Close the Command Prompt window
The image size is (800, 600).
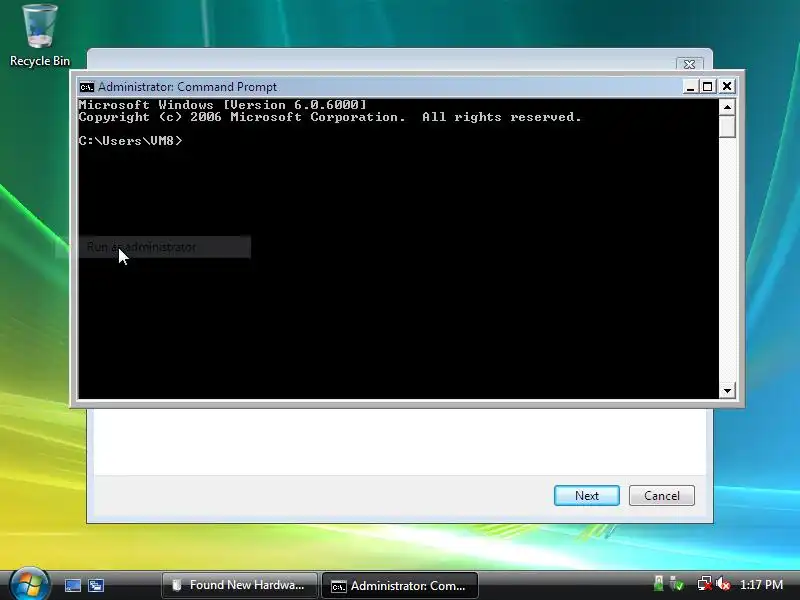click(x=727, y=87)
